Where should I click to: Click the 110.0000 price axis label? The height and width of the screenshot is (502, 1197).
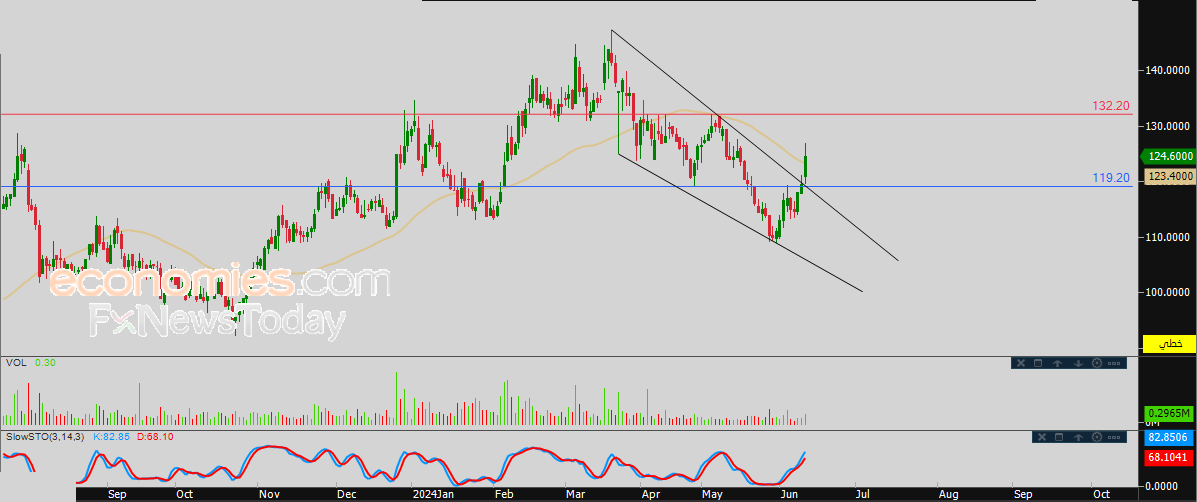coord(1168,237)
